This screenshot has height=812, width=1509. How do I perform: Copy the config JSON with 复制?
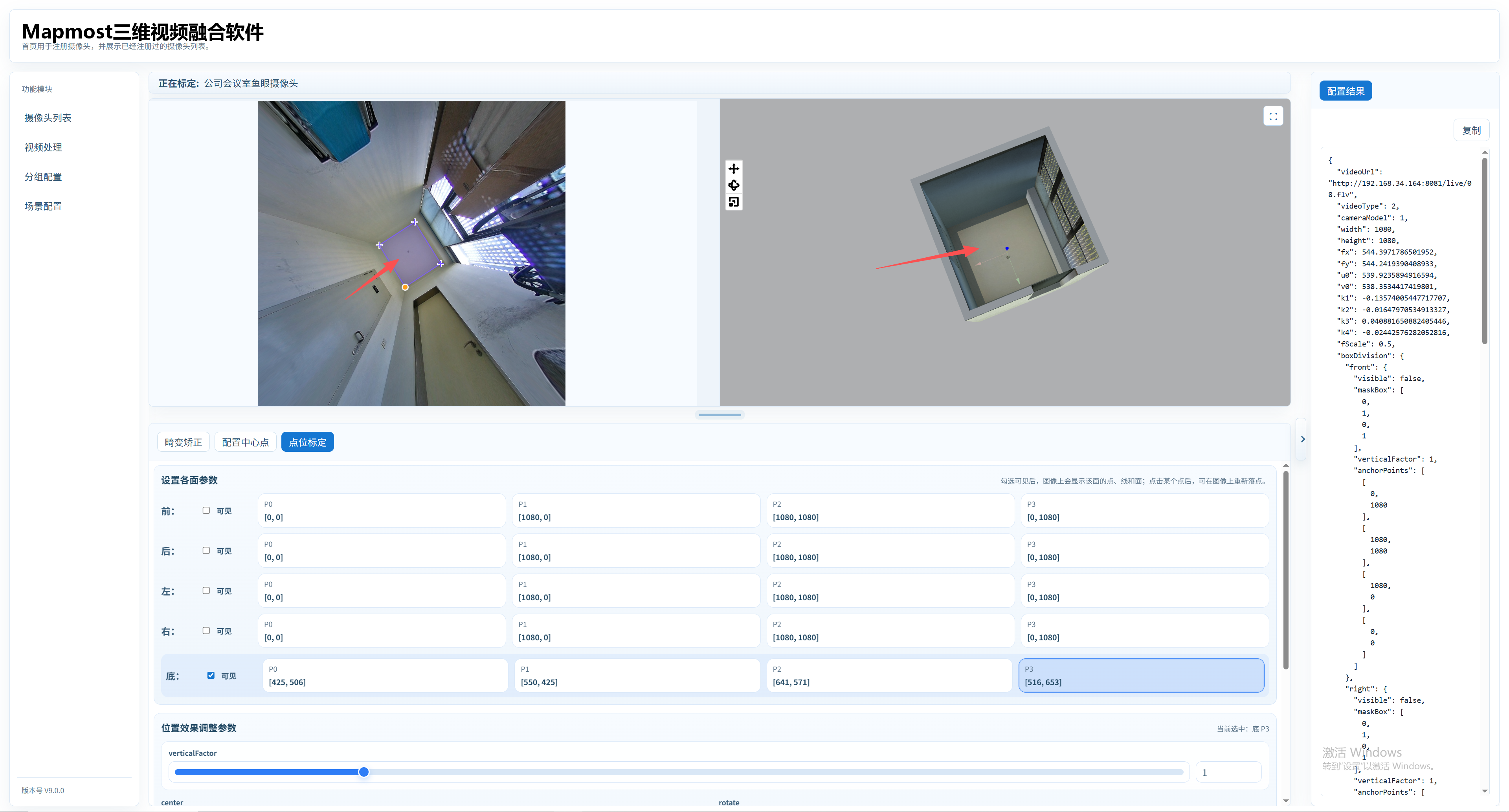[1471, 130]
